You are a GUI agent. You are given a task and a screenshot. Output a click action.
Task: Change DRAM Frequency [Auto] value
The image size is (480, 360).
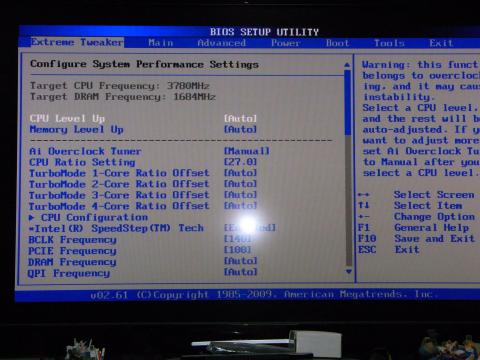pos(240,261)
